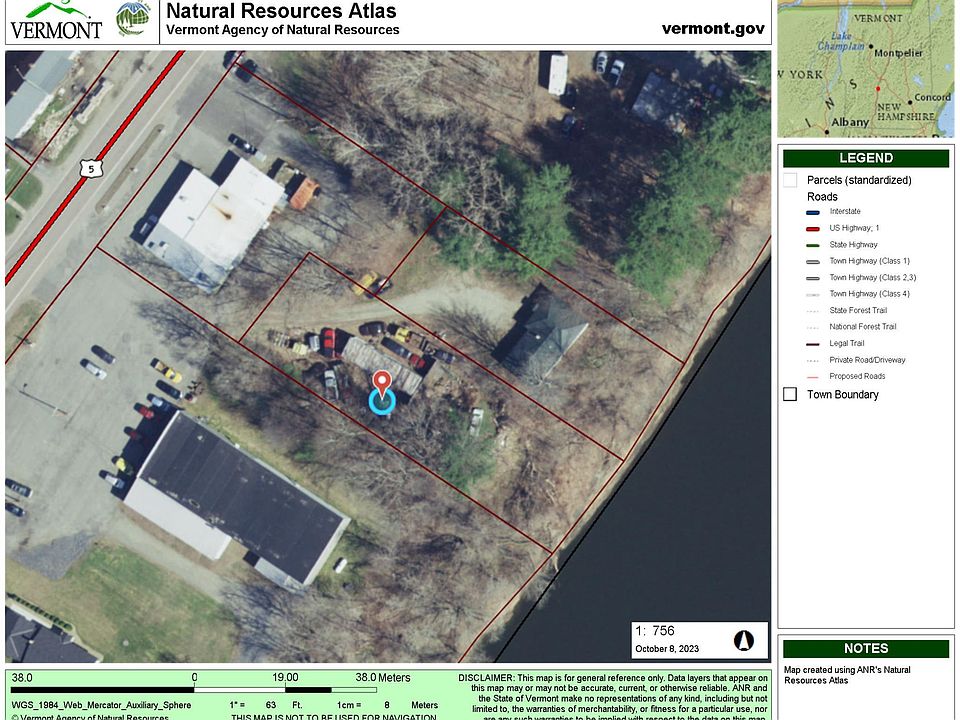Click the date October 8, 2023
This screenshot has height=720, width=960.
(x=667, y=649)
